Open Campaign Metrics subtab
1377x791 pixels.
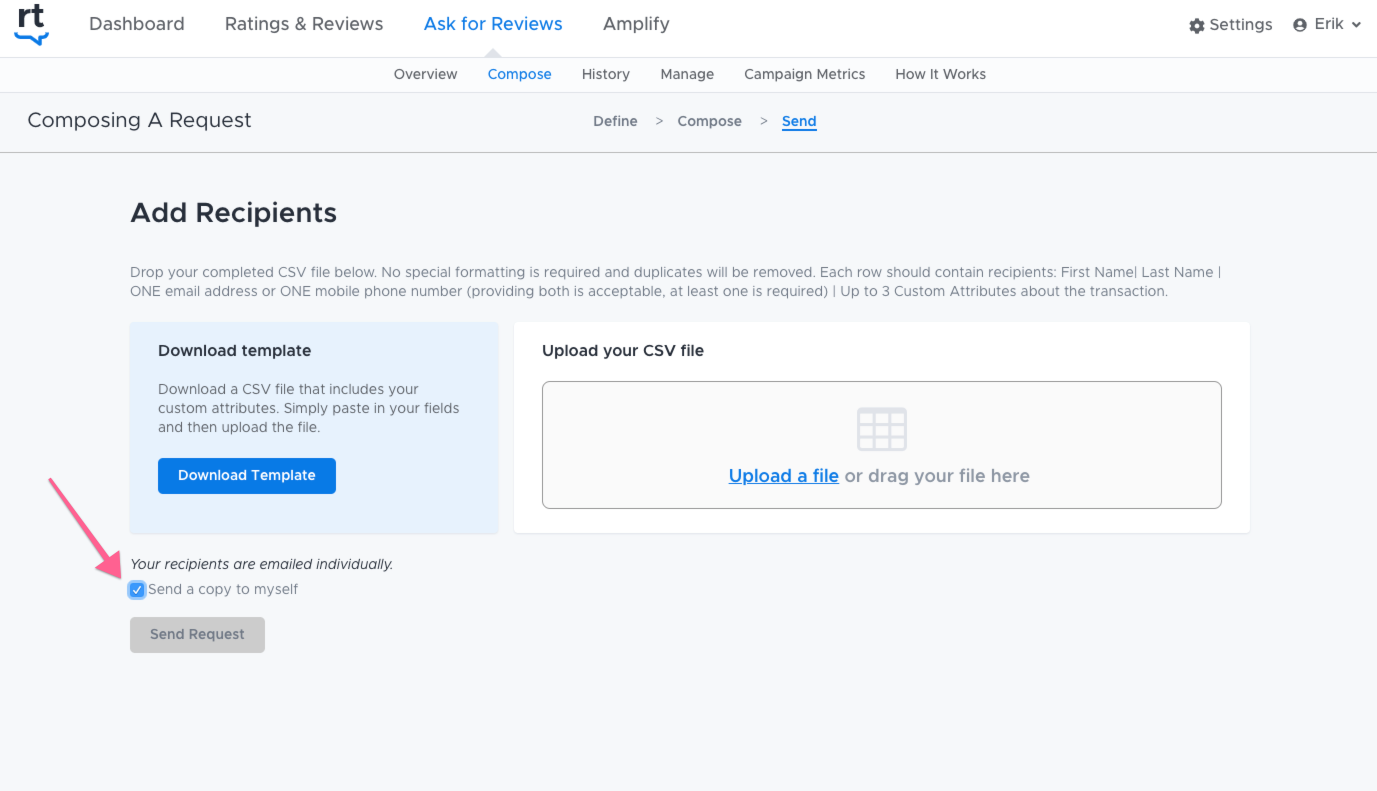(x=805, y=74)
